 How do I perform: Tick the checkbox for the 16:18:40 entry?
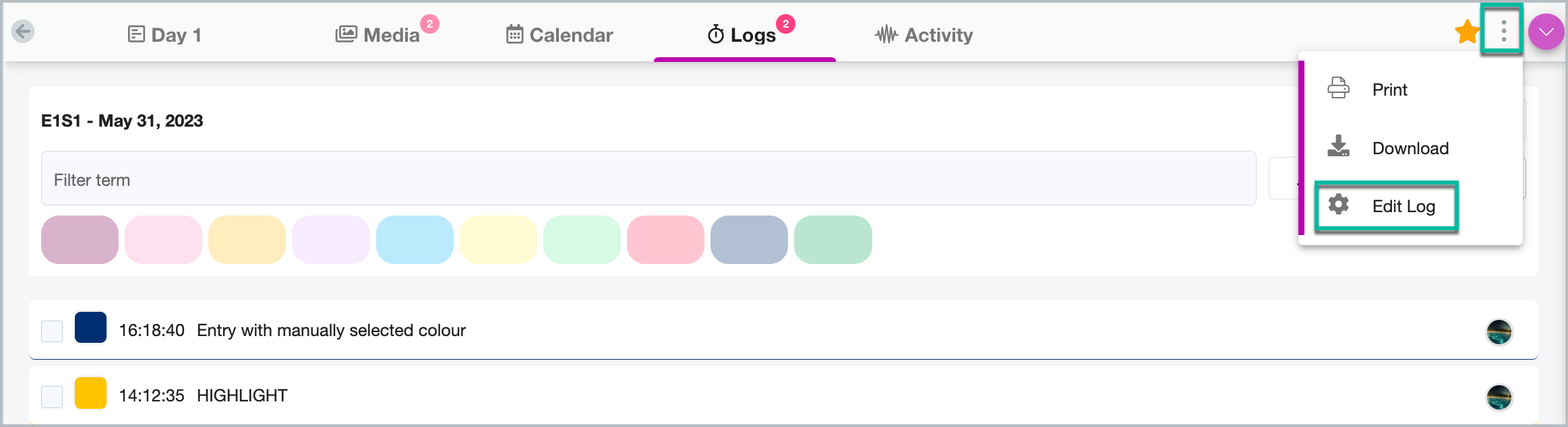52,331
